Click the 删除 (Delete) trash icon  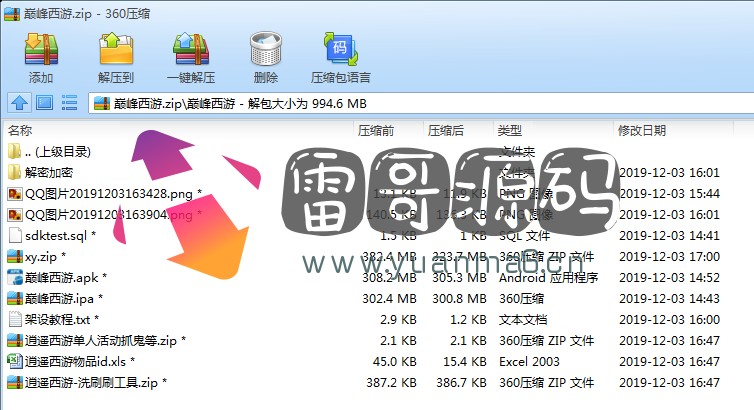[265, 49]
